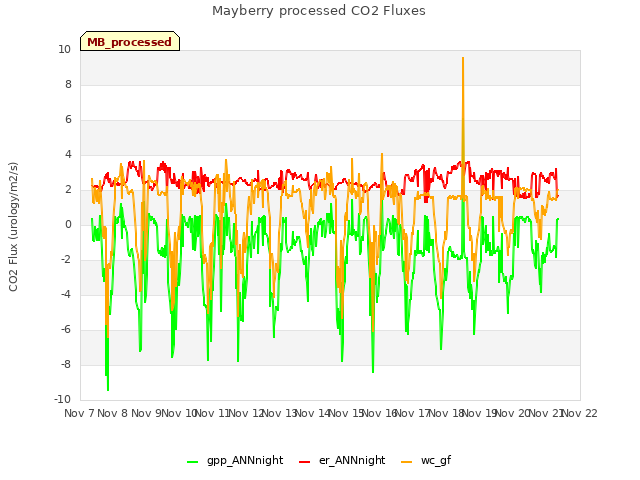This screenshot has height=480, width=640.
Task: Click the y-axis value -4
Action: tap(66, 294)
